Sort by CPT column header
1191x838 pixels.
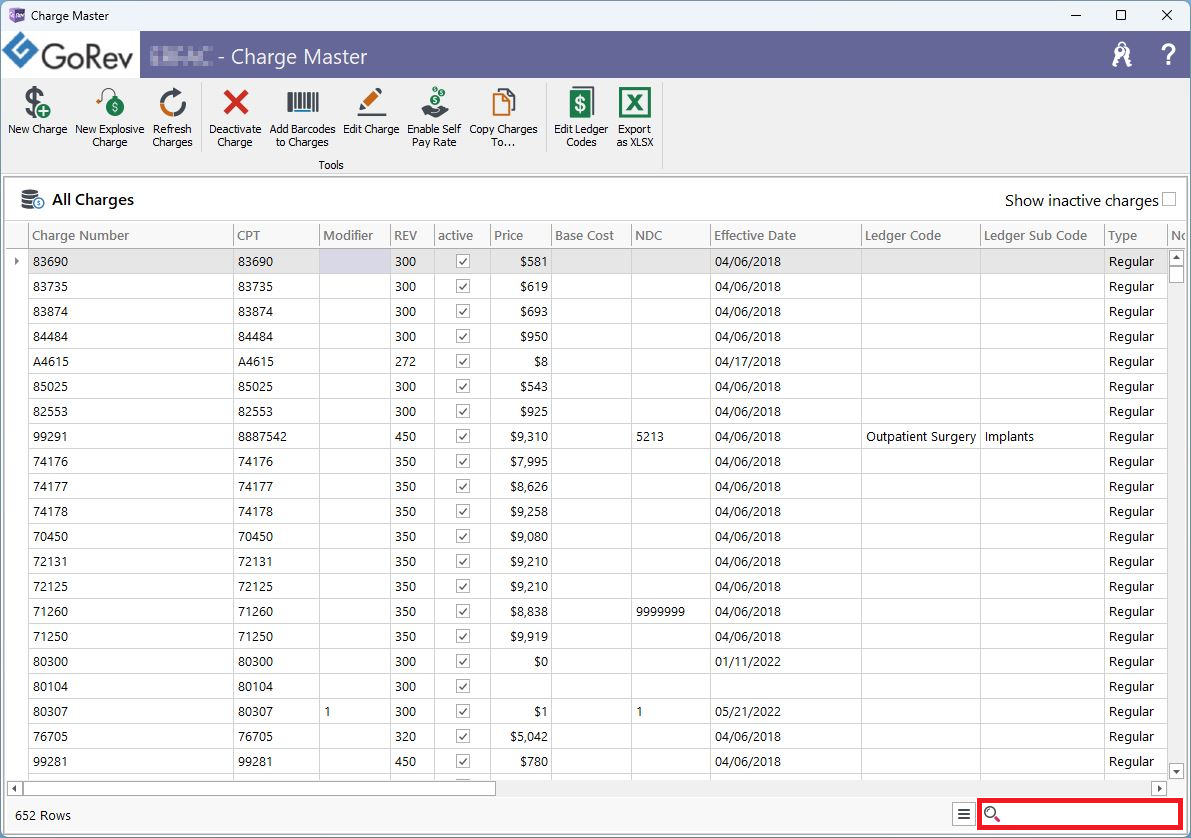(x=276, y=236)
